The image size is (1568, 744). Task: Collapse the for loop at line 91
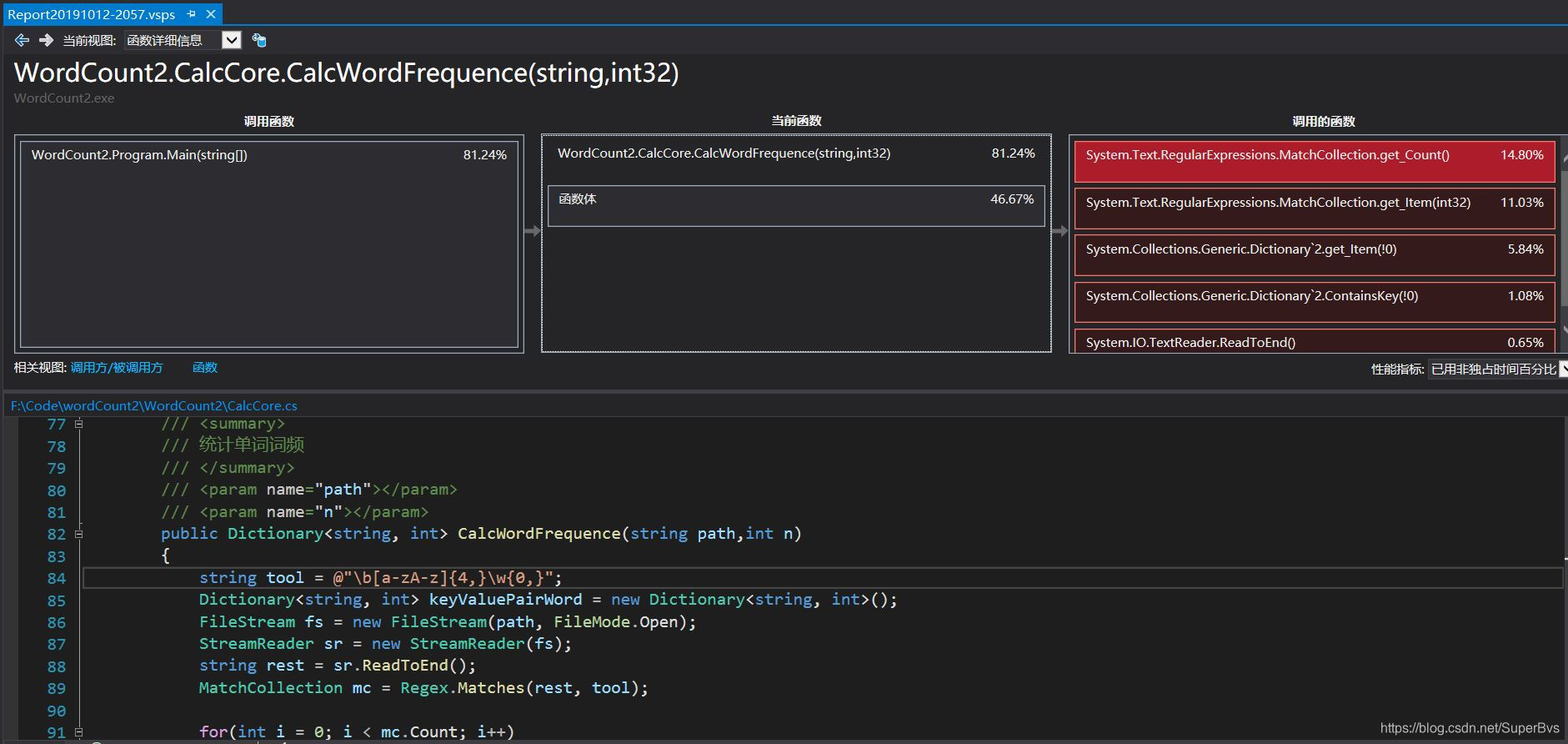pos(79,732)
